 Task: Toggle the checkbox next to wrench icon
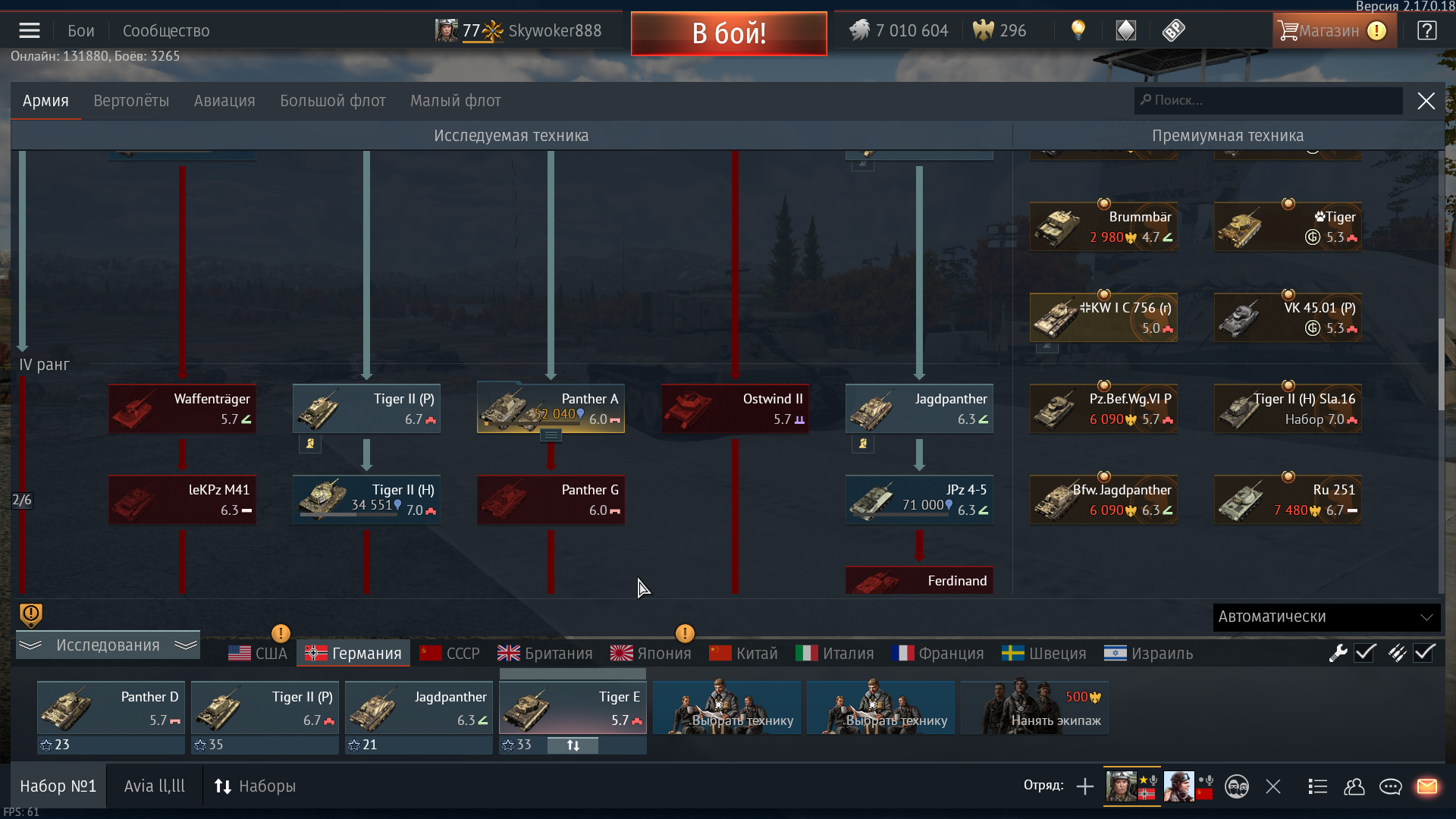(1365, 653)
